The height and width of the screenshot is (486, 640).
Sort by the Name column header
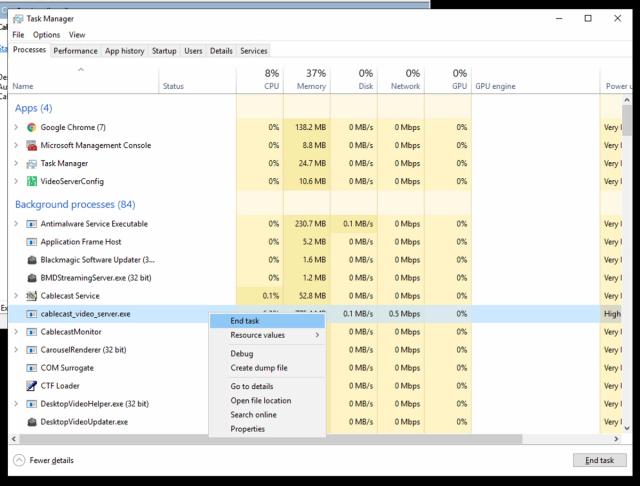tap(84, 80)
